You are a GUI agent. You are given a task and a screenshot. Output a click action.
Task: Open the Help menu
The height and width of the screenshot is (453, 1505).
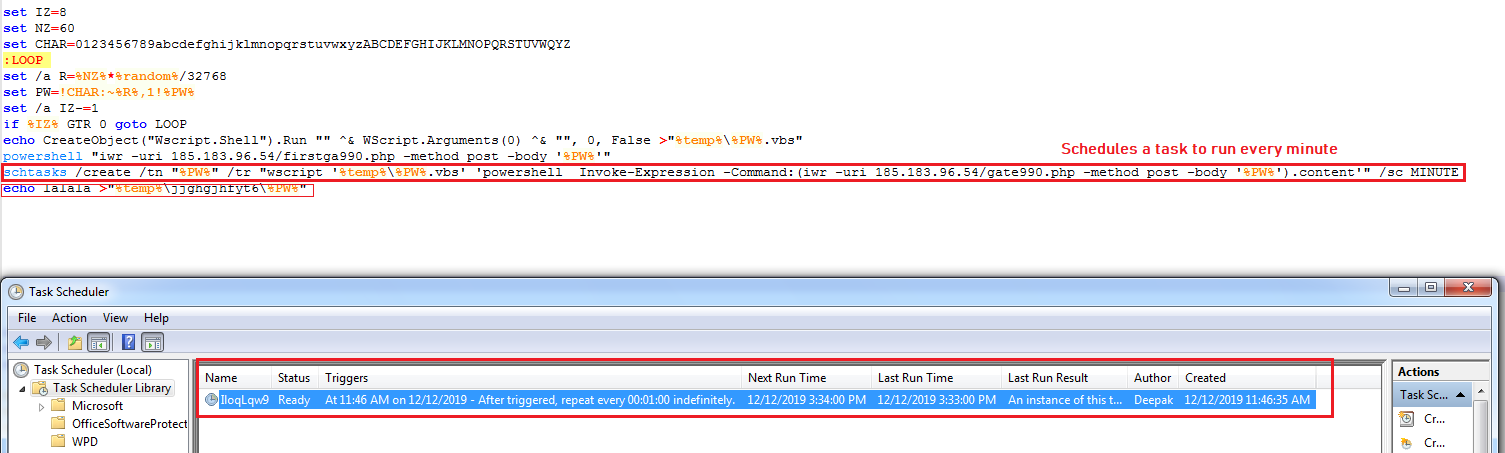[156, 318]
